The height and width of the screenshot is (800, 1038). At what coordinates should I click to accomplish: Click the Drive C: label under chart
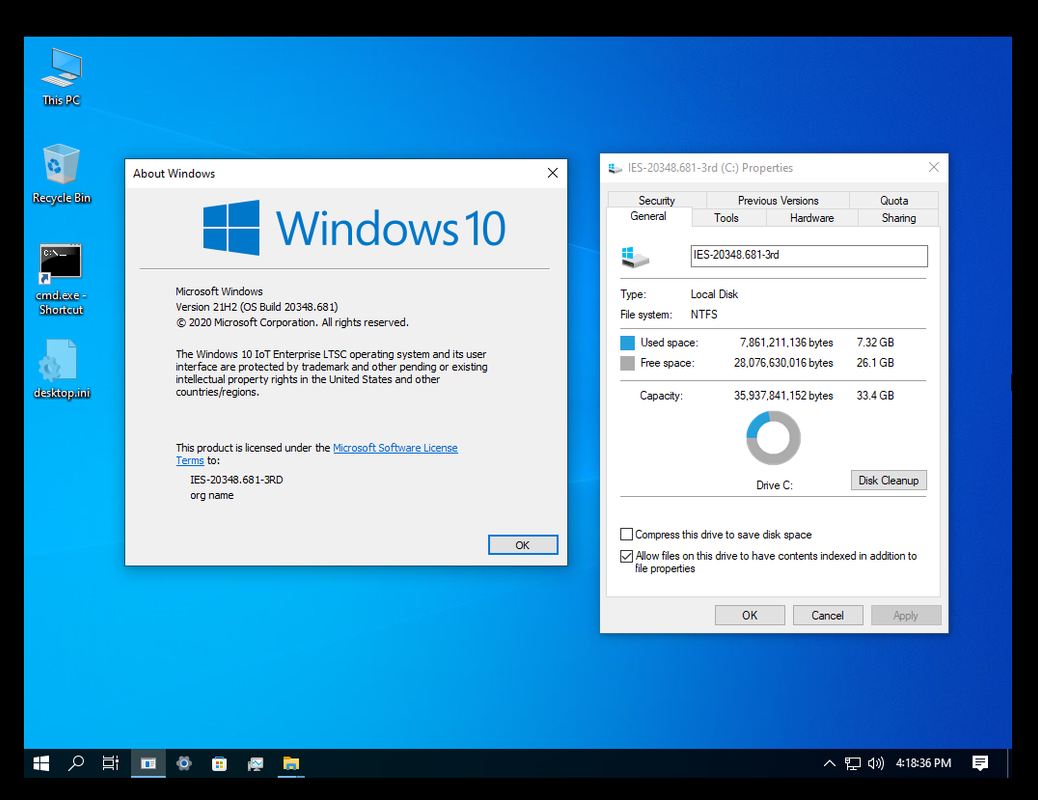click(775, 485)
